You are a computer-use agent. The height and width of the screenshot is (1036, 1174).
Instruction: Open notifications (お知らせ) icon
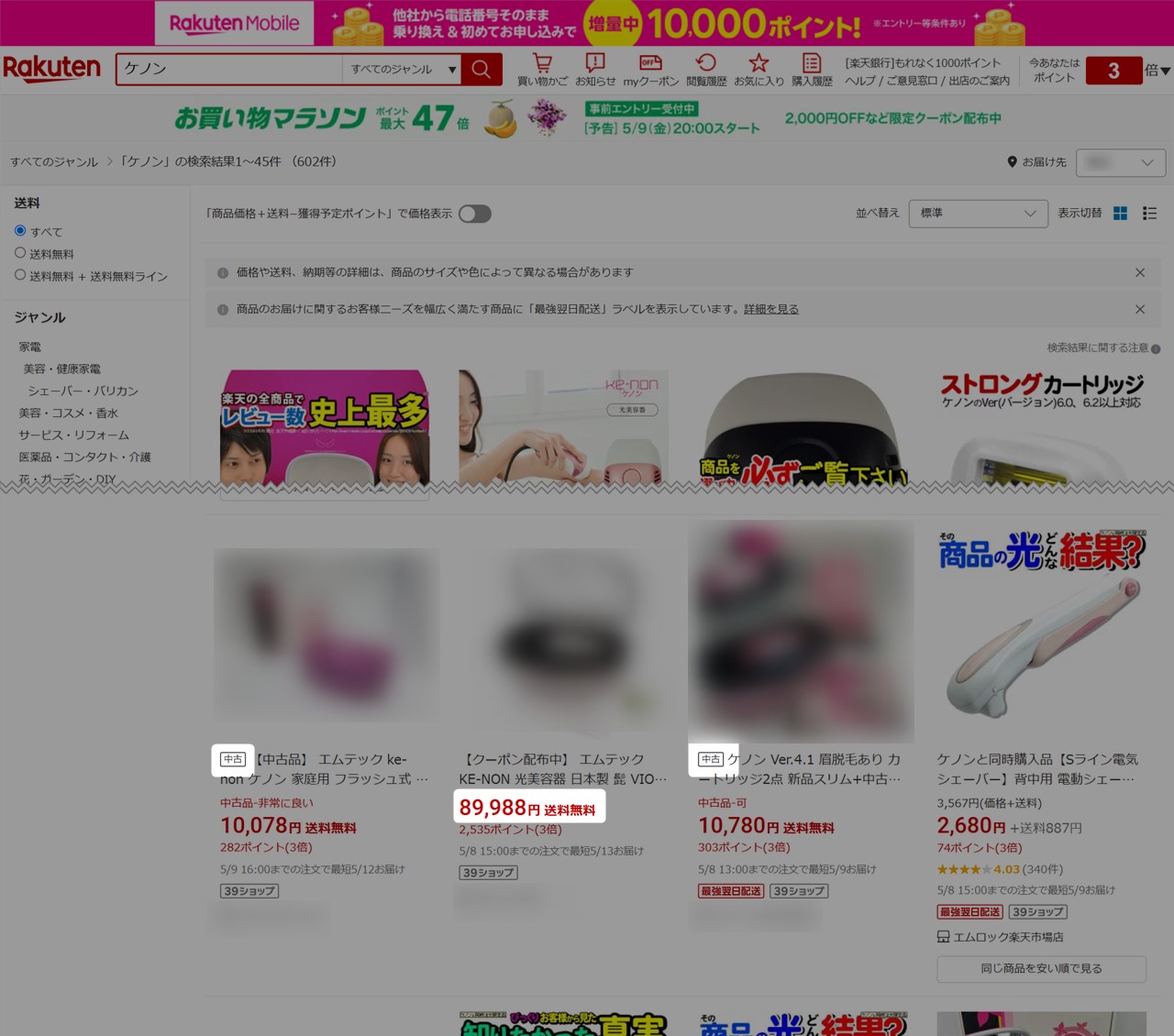[595, 70]
